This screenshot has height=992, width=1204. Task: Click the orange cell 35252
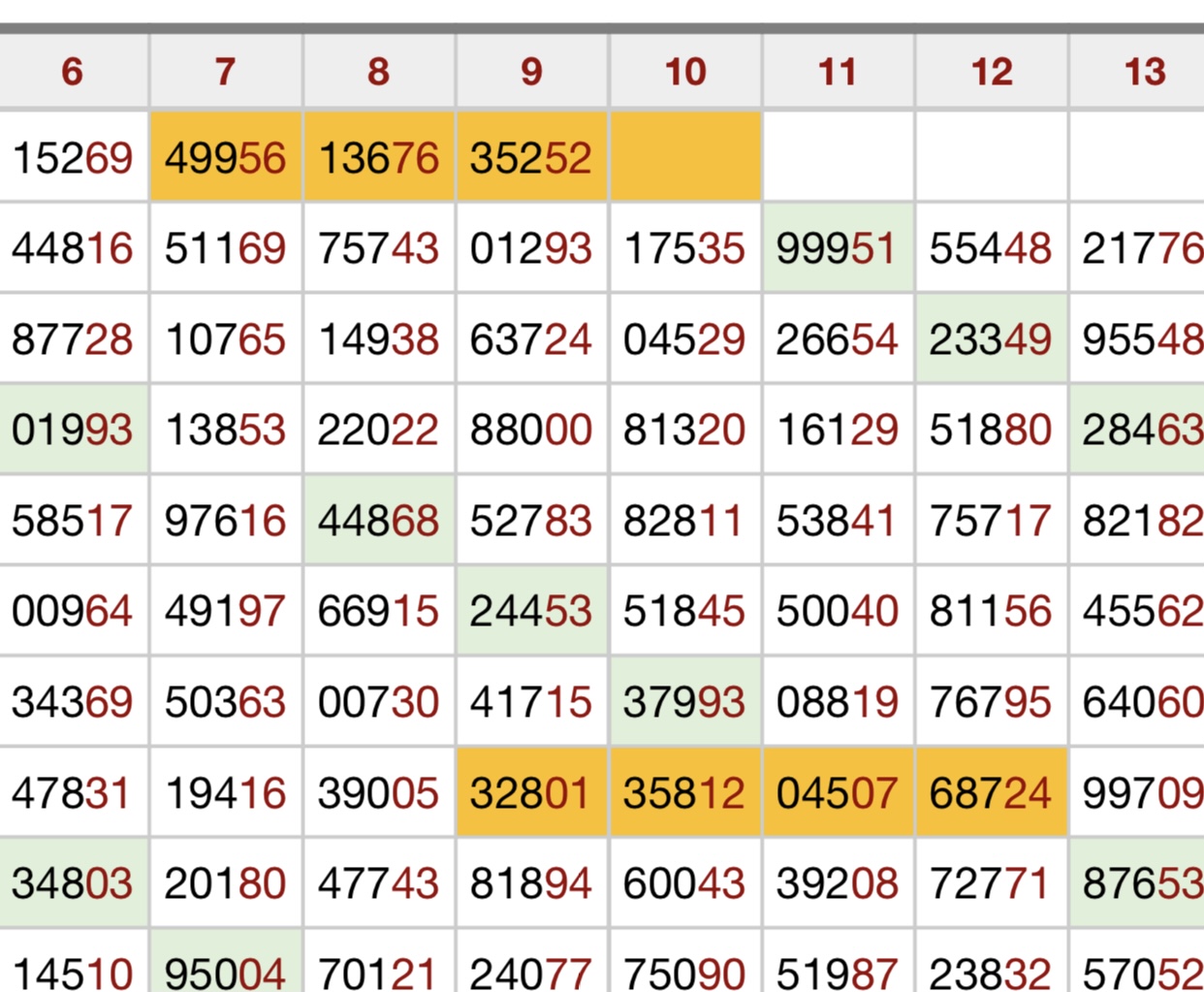[531, 158]
